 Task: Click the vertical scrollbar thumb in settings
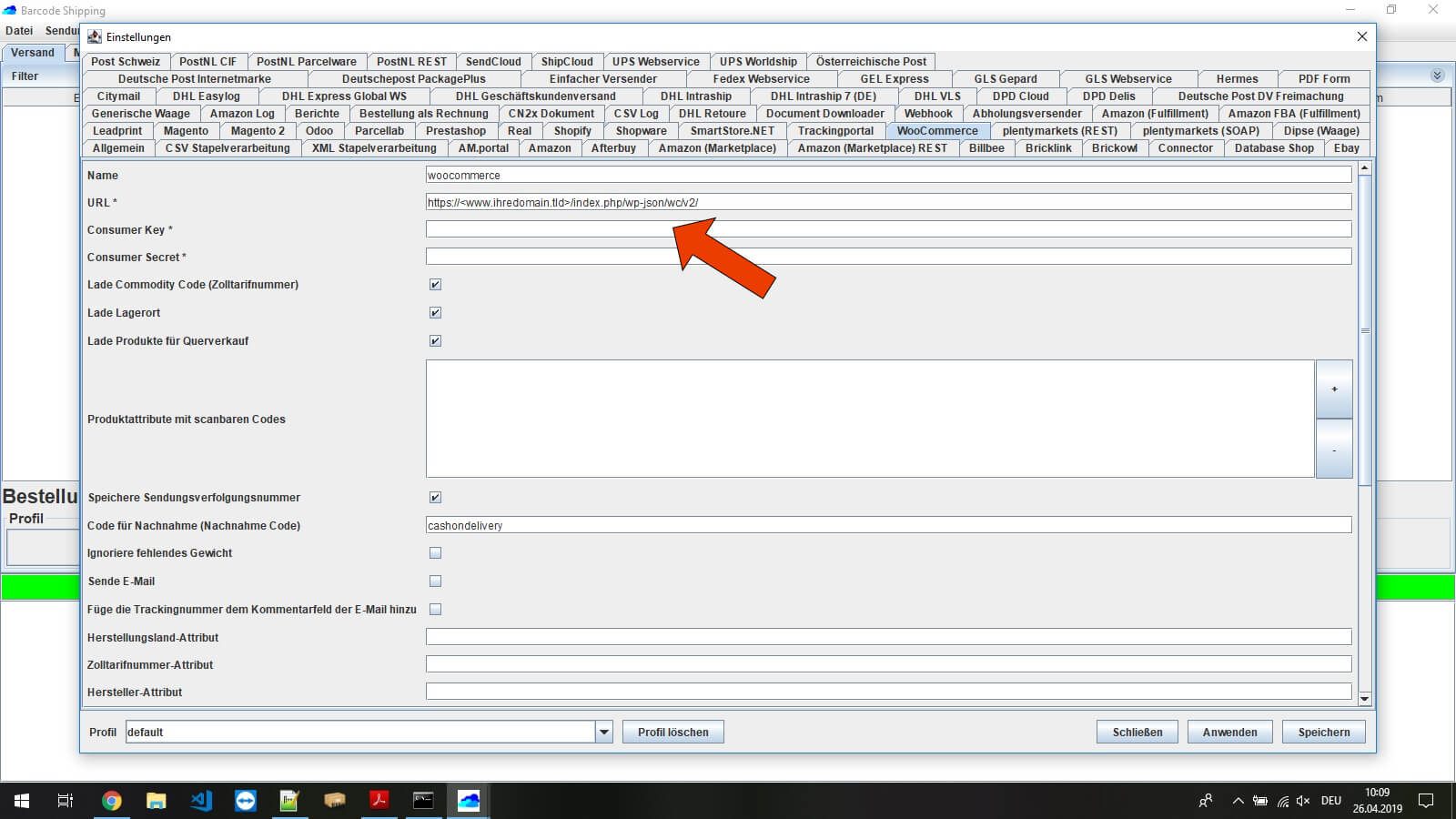1364,330
